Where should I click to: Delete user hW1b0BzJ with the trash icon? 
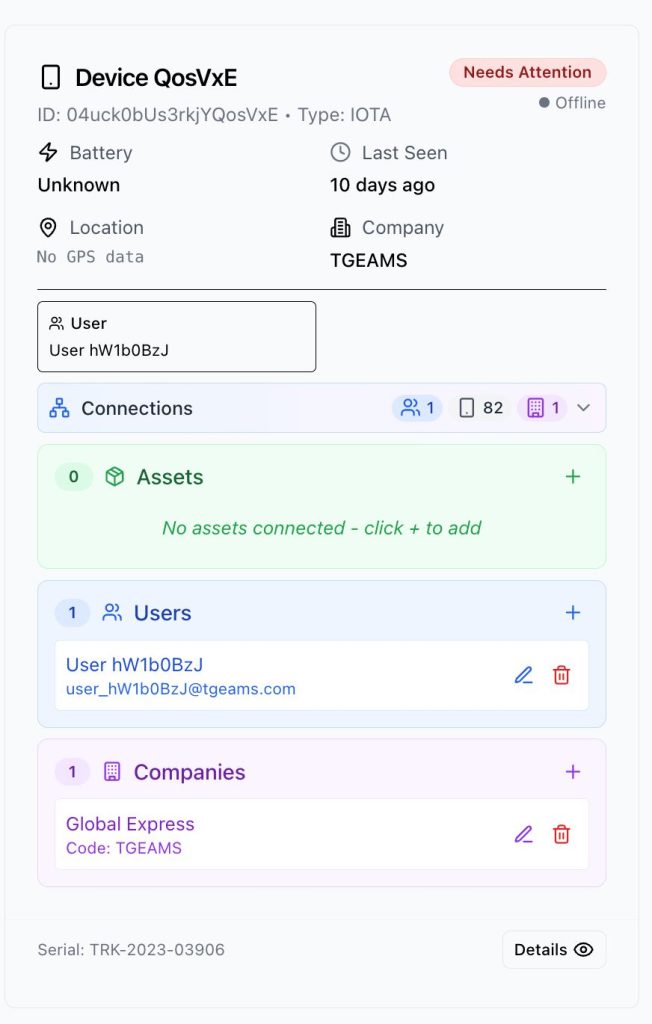coord(561,675)
